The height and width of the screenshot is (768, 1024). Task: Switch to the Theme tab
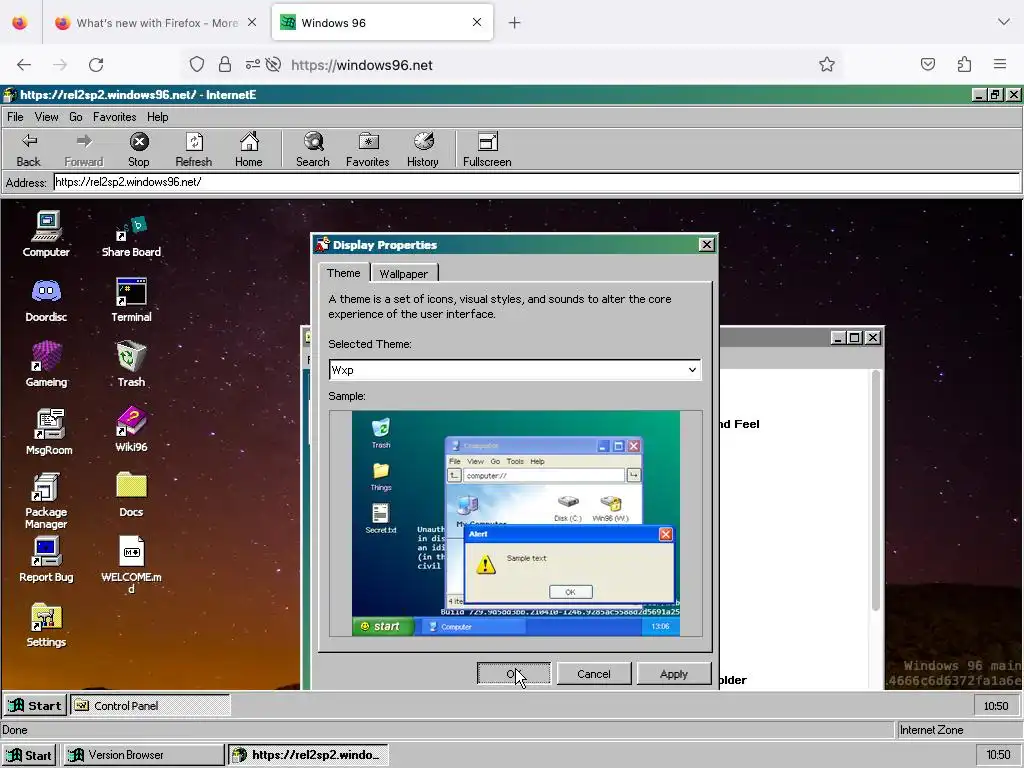(x=344, y=273)
